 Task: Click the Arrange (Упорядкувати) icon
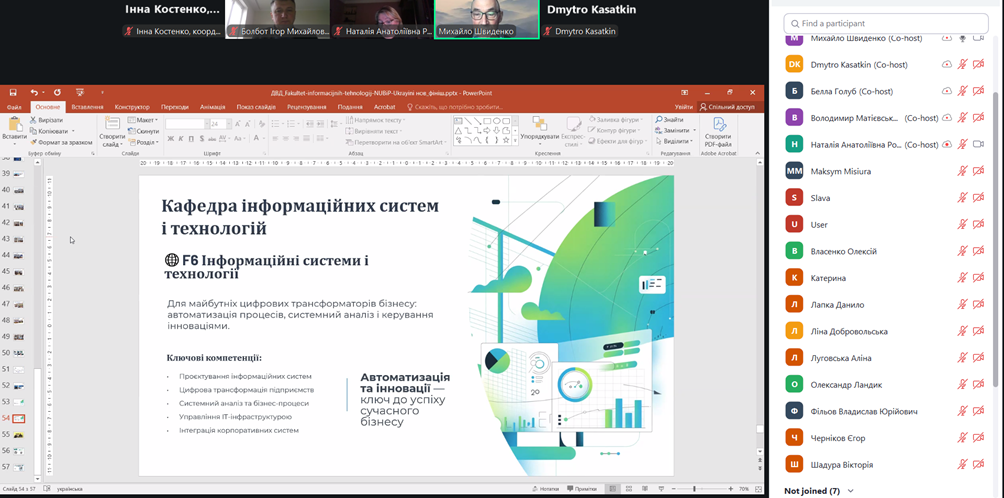point(540,128)
